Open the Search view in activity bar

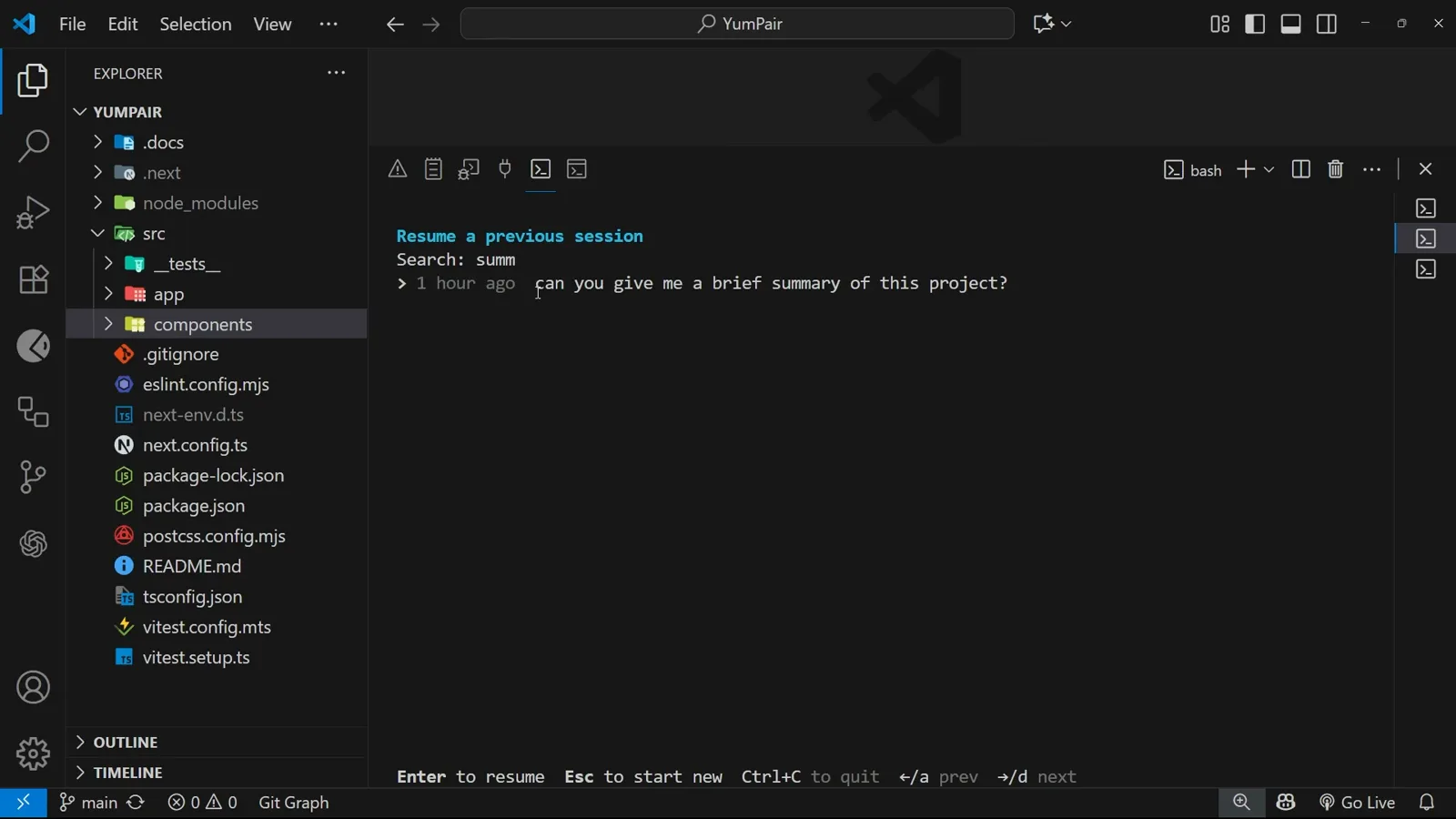33,146
